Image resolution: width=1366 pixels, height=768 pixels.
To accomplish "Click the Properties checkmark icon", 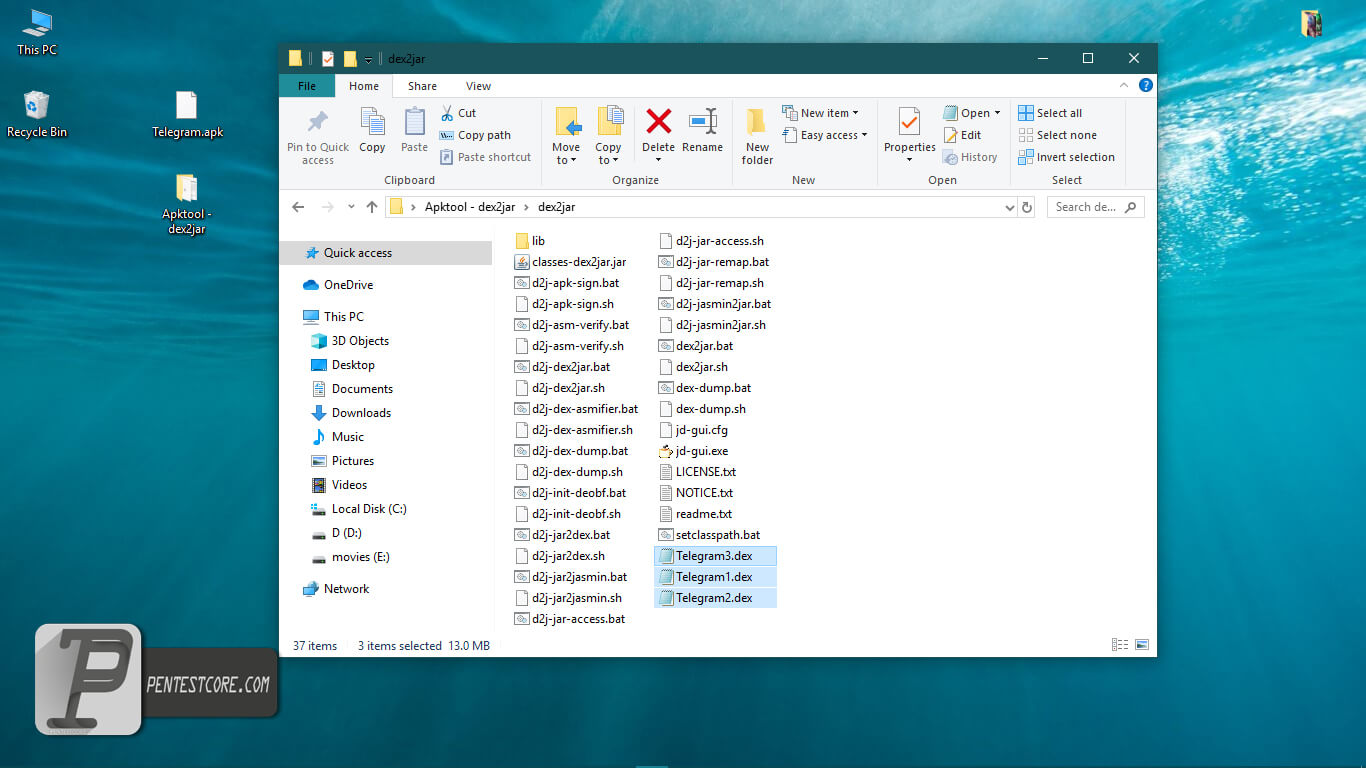I will pos(909,122).
